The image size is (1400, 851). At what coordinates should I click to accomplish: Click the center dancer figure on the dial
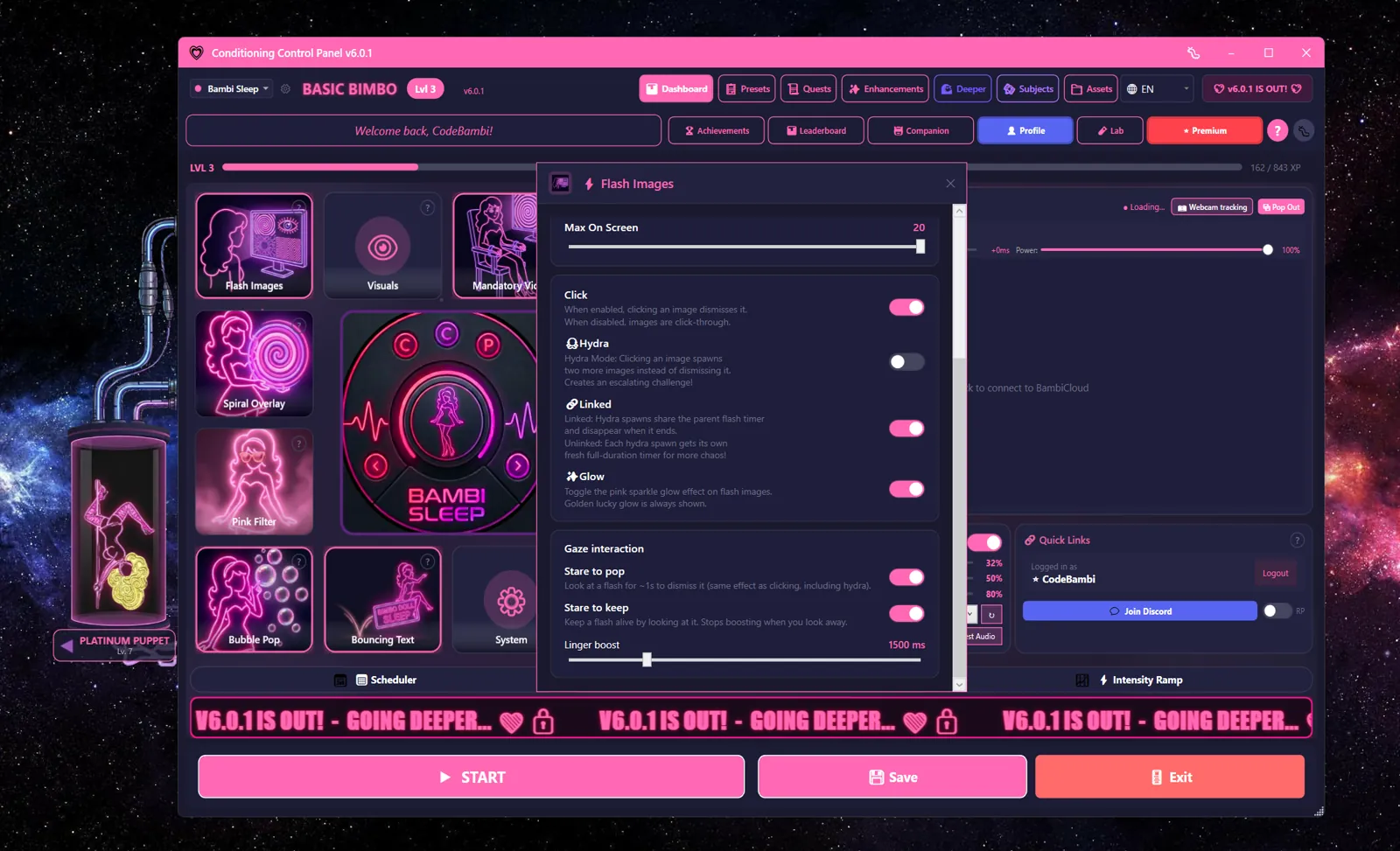pos(447,421)
